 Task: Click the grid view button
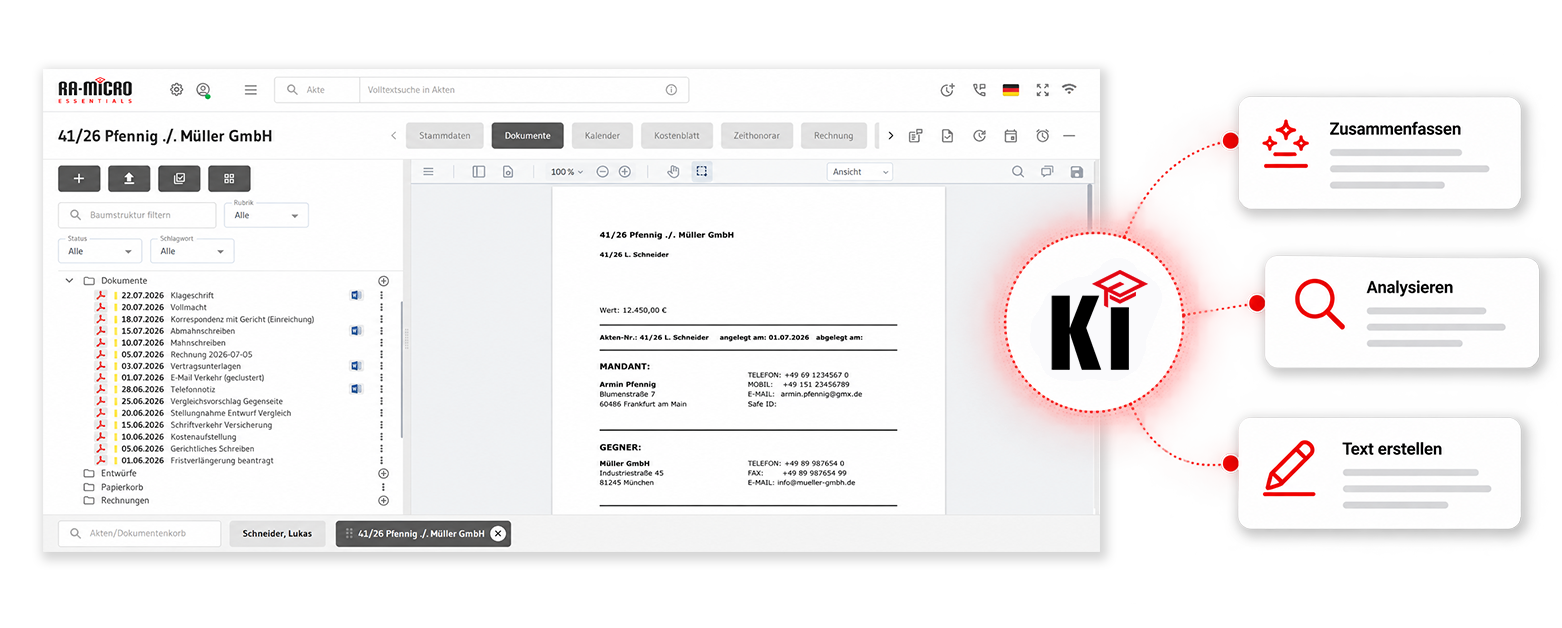229,179
